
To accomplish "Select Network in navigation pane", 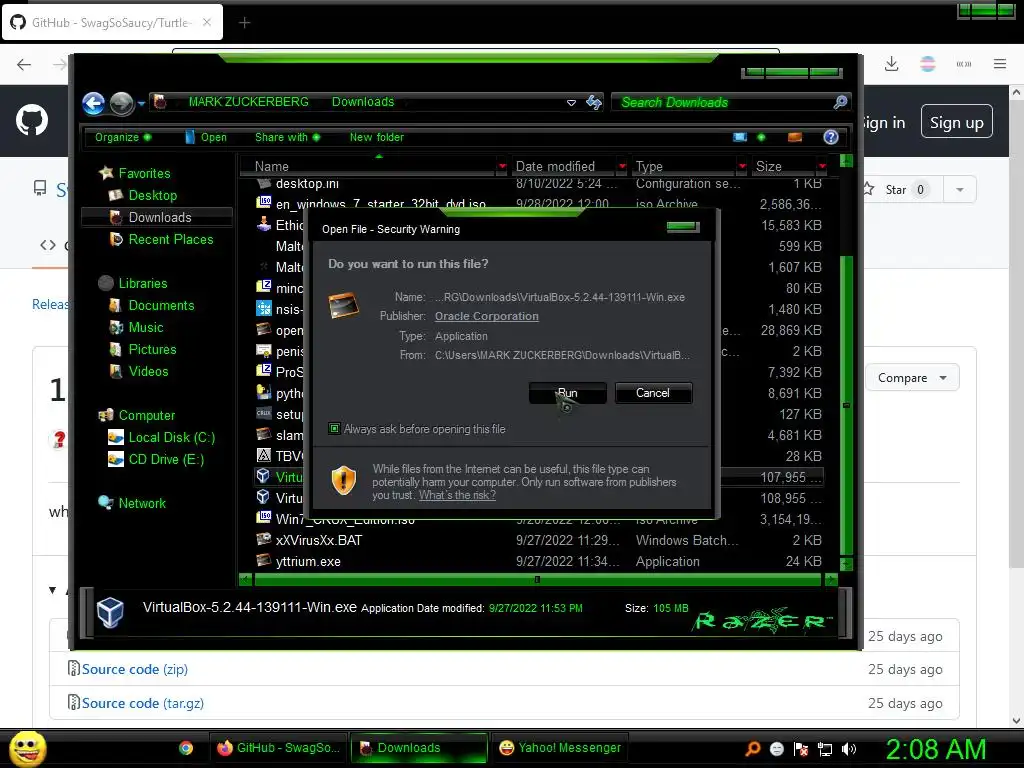I will pos(142,504).
